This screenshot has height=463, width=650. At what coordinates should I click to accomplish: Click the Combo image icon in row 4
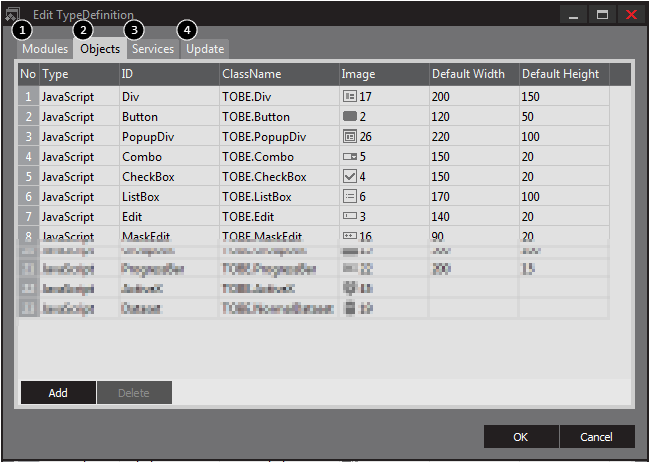click(x=349, y=156)
